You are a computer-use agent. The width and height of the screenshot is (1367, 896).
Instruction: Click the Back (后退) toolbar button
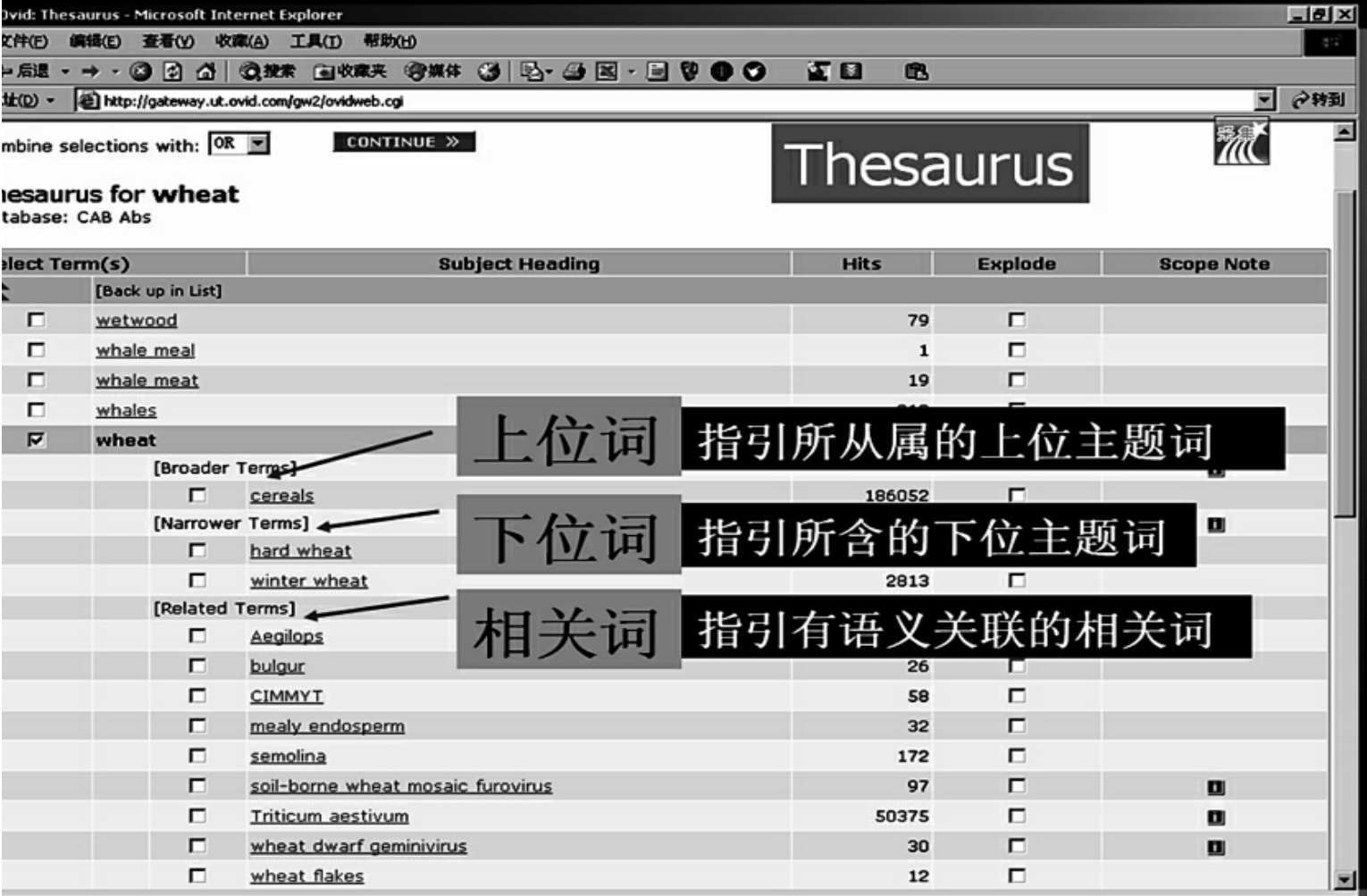click(25, 71)
